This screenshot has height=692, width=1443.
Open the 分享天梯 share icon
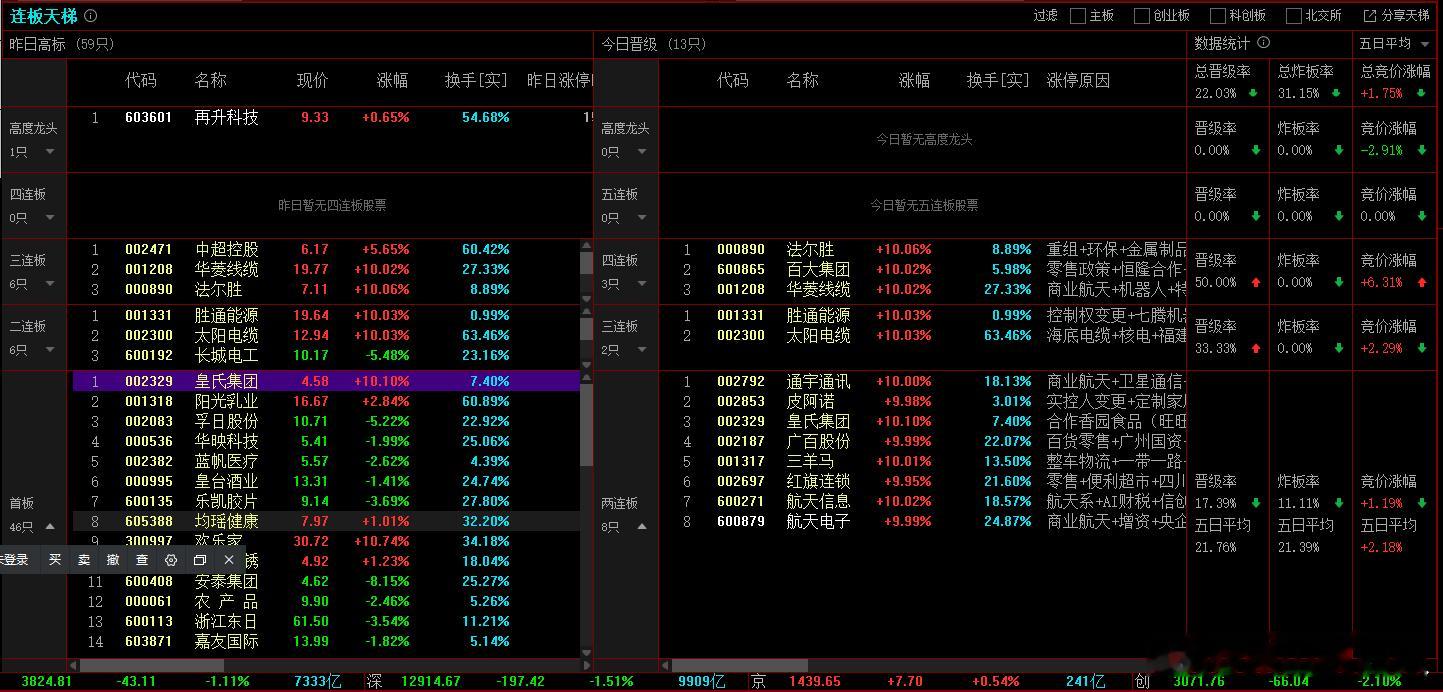(1372, 15)
